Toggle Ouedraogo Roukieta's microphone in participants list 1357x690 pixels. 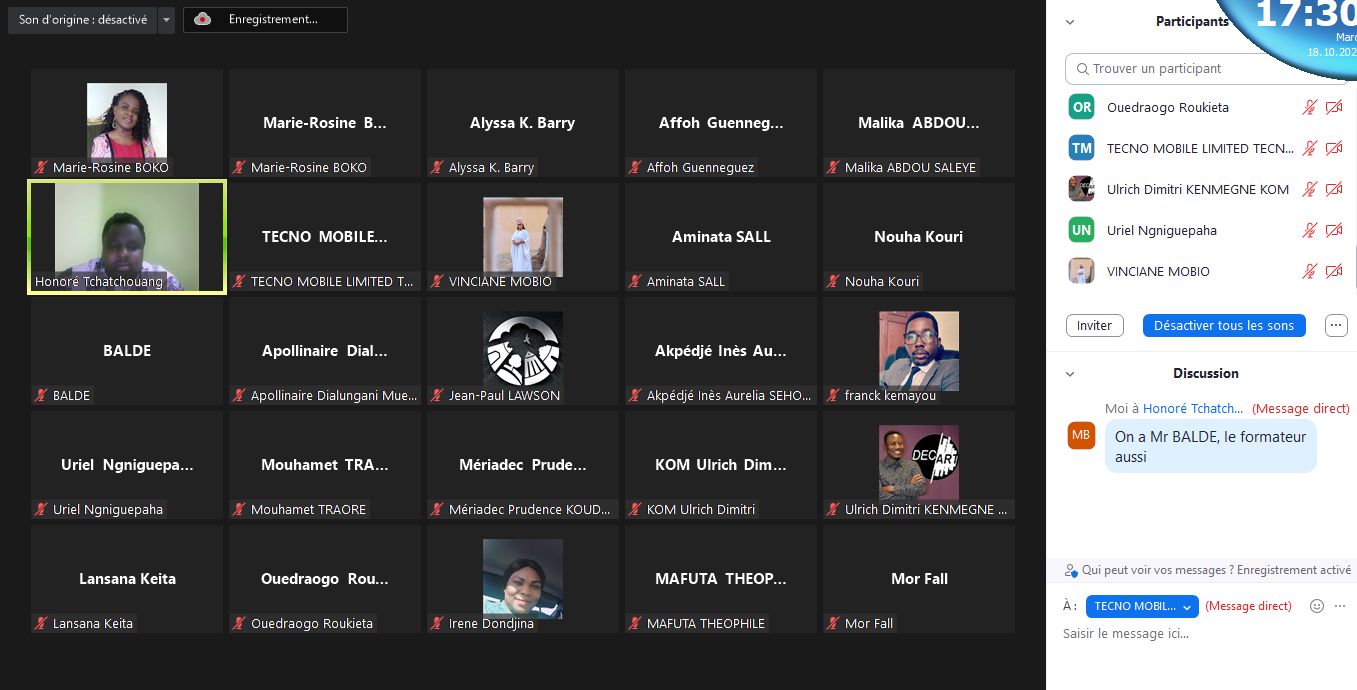point(1309,107)
